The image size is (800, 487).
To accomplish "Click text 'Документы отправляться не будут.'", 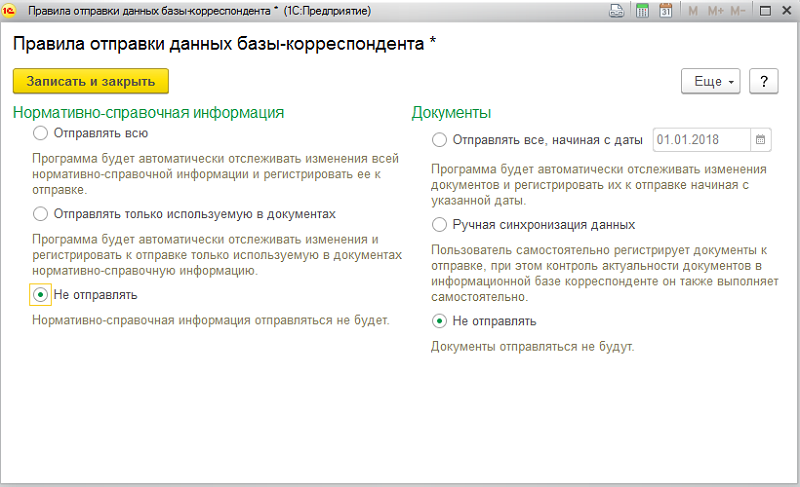I will (533, 347).
